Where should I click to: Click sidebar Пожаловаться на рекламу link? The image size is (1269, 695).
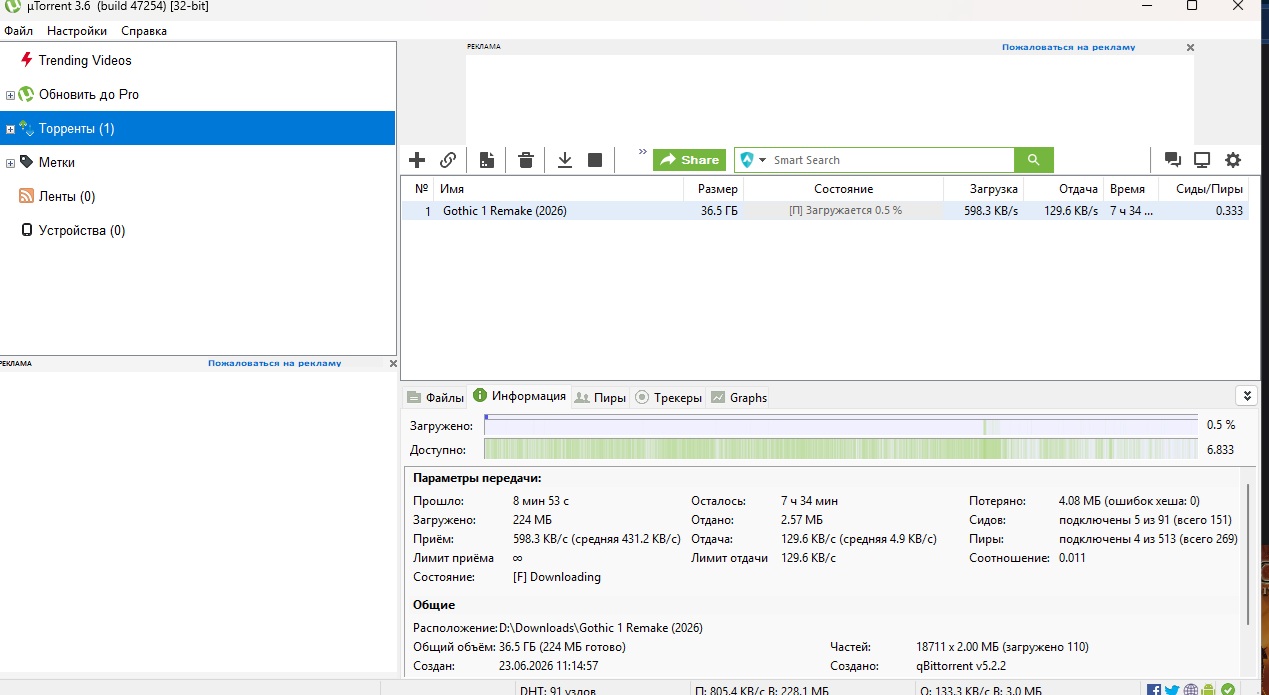(x=274, y=363)
